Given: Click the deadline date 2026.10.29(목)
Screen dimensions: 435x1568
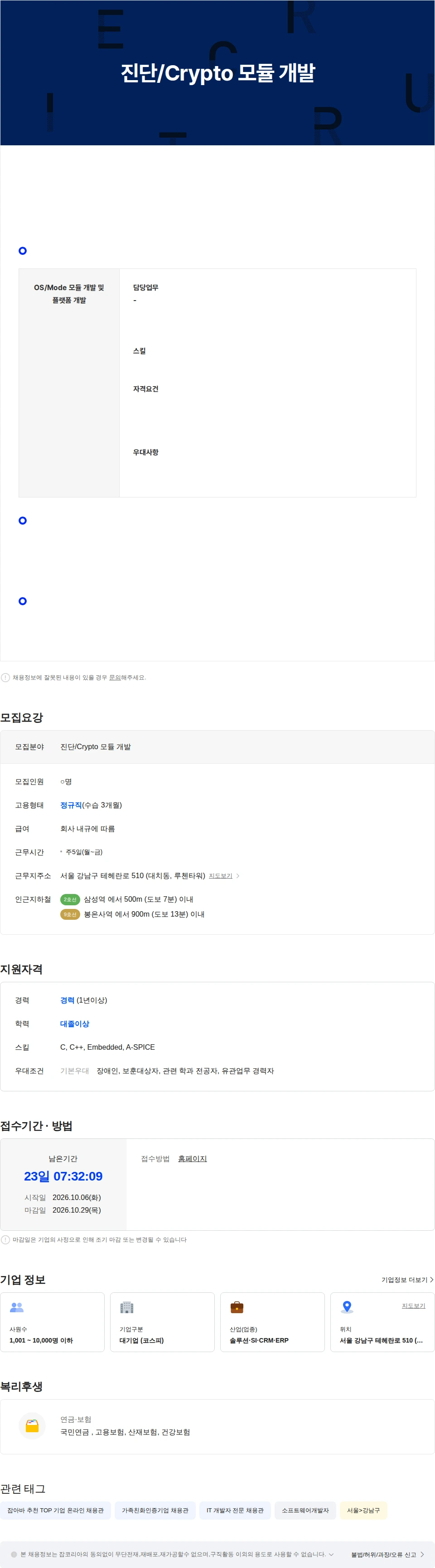Looking at the screenshot, I should coord(77,1210).
